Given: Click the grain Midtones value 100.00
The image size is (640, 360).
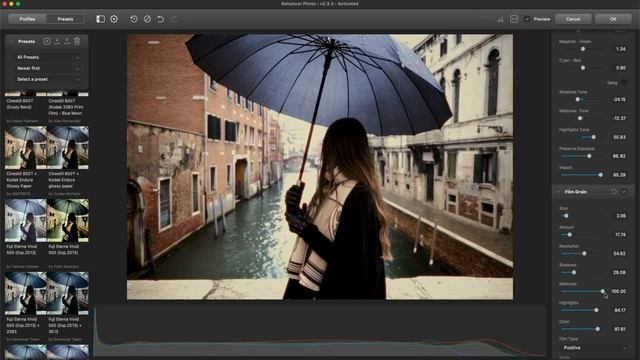Looking at the screenshot, I should [618, 291].
